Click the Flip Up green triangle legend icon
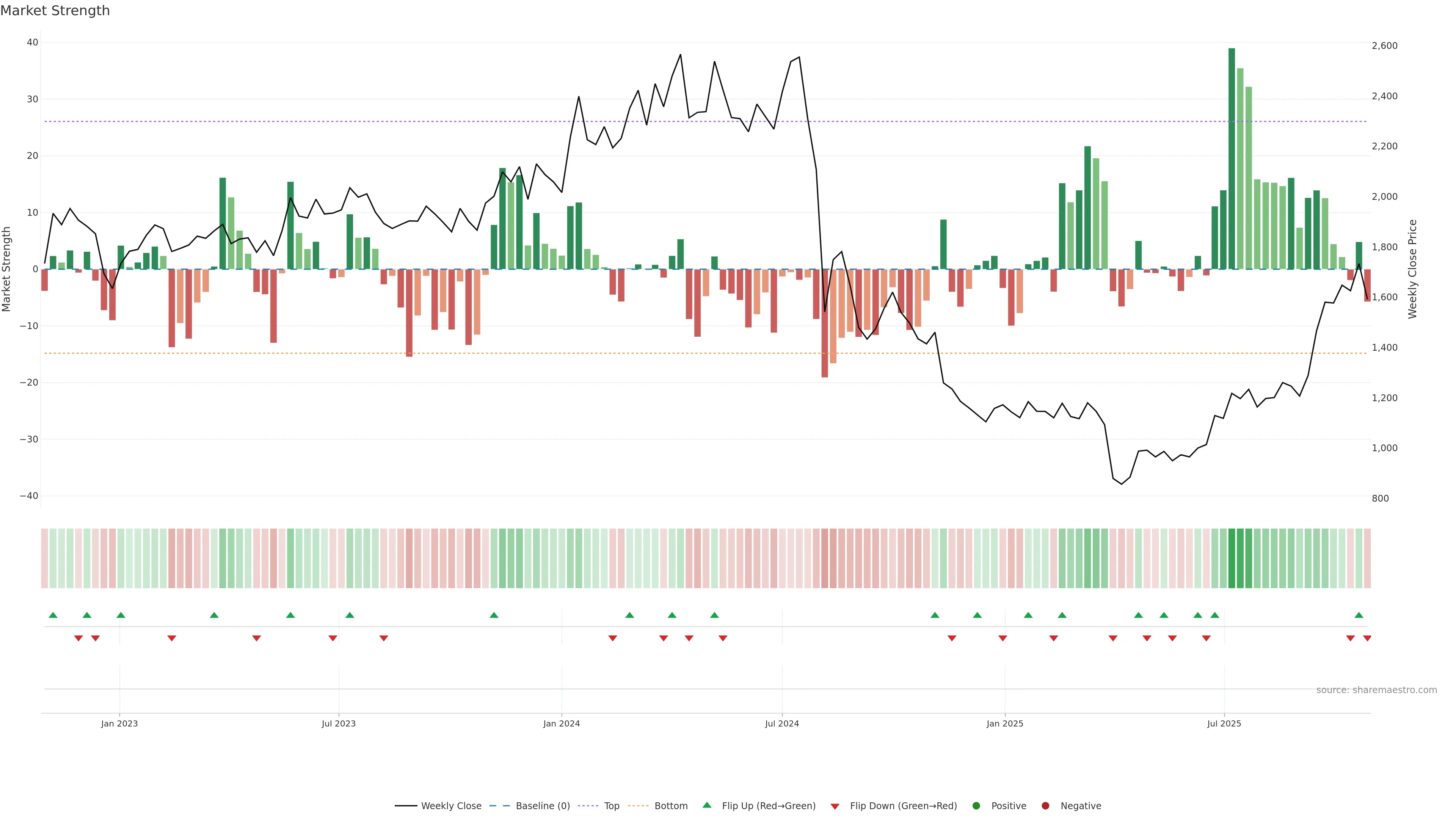This screenshot has height=819, width=1456. click(706, 805)
